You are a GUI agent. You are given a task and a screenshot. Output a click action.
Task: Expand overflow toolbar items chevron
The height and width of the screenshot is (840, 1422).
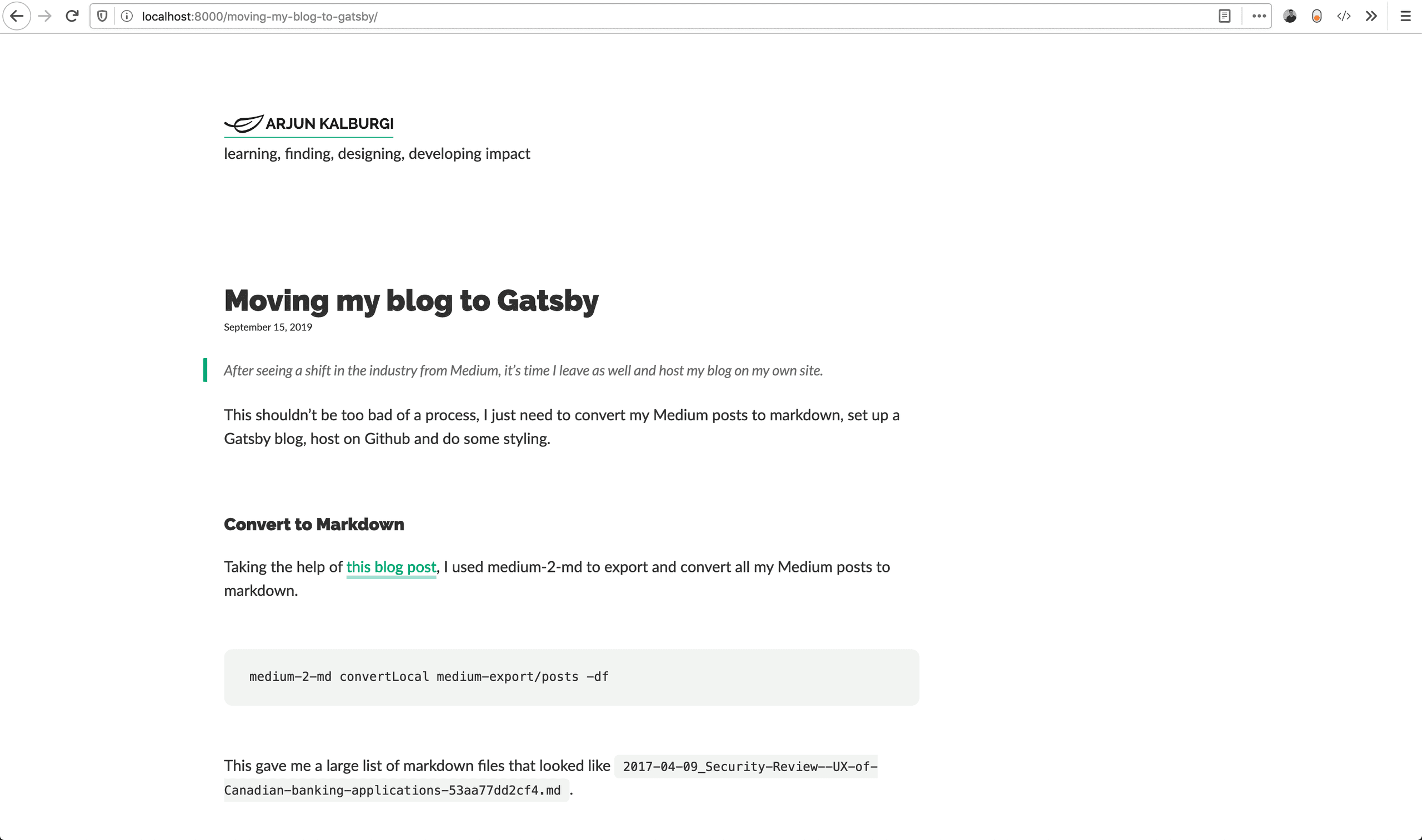click(1371, 17)
